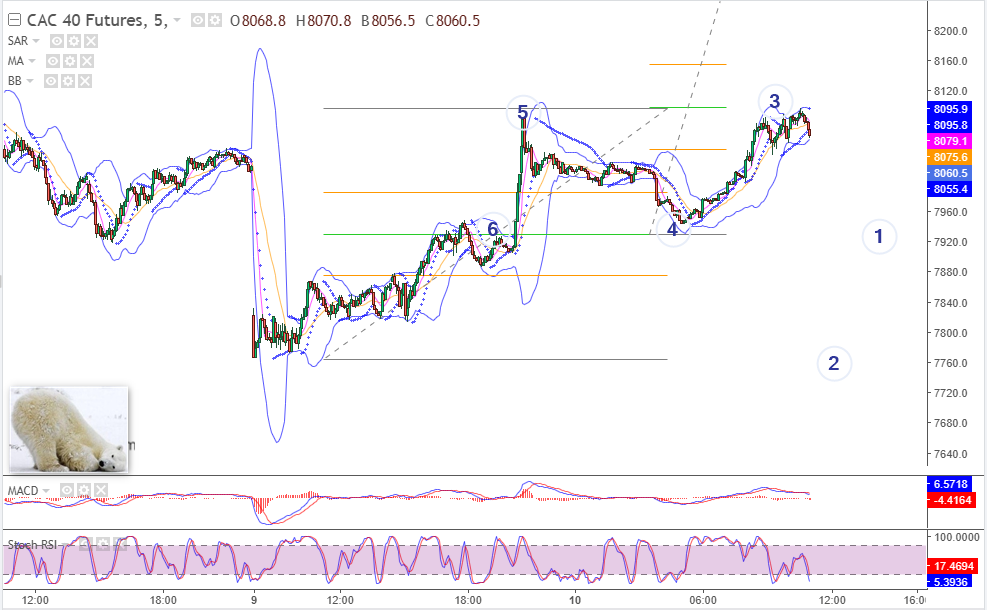This screenshot has height=610, width=987.
Task: Select the circled number 4 marker
Action: 673,230
